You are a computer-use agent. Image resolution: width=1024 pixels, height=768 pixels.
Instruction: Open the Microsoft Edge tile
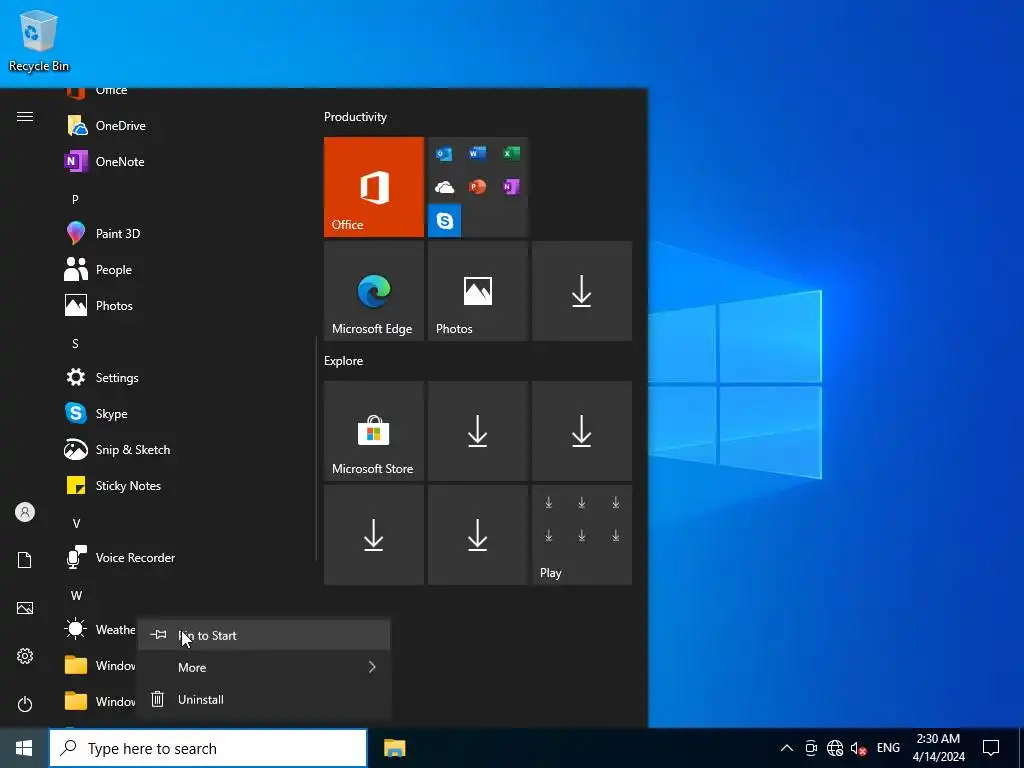(374, 291)
